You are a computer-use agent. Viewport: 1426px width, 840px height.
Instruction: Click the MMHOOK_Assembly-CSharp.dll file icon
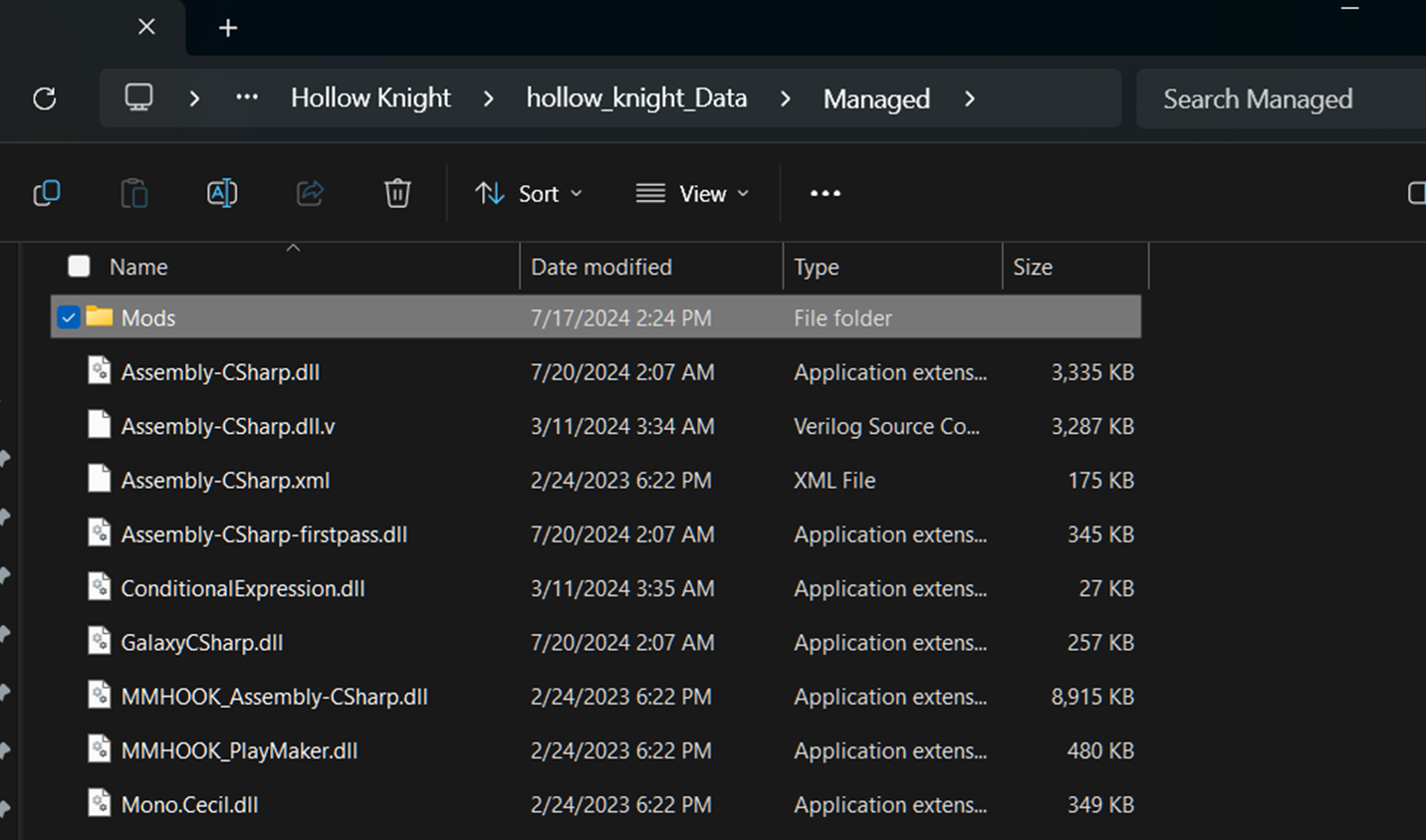(x=100, y=695)
